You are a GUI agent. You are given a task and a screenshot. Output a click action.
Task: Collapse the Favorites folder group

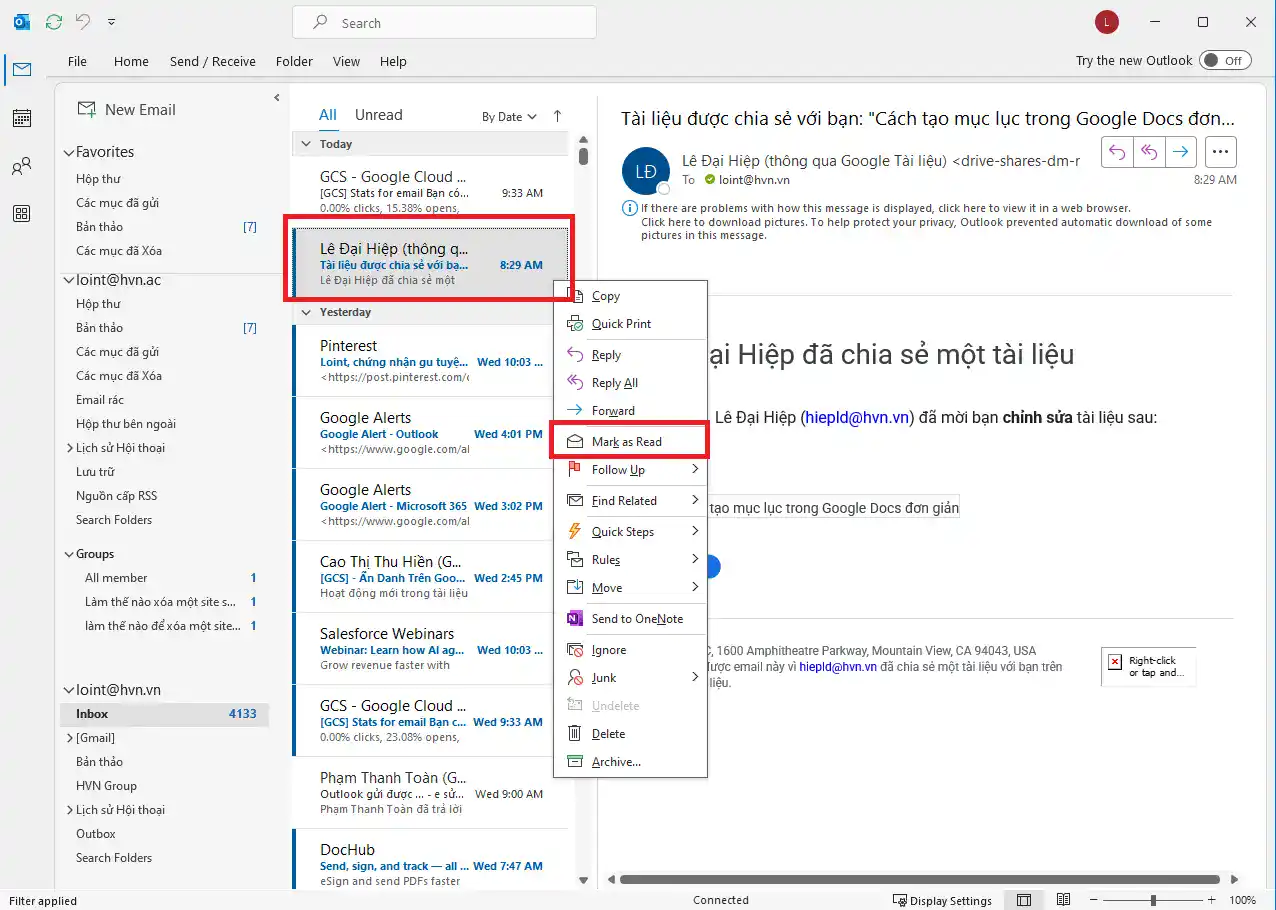point(69,153)
